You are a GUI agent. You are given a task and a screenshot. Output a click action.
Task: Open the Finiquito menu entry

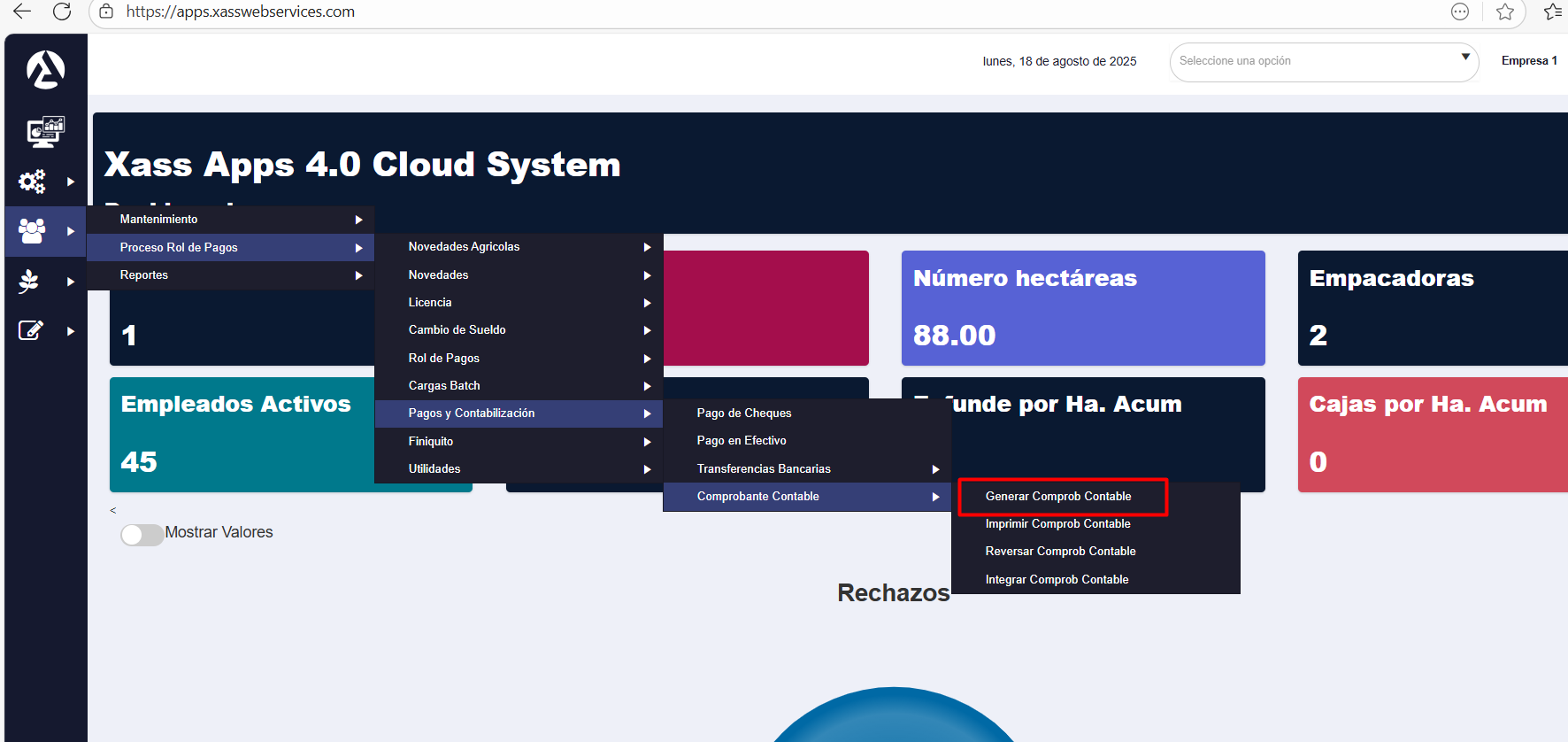(519, 442)
